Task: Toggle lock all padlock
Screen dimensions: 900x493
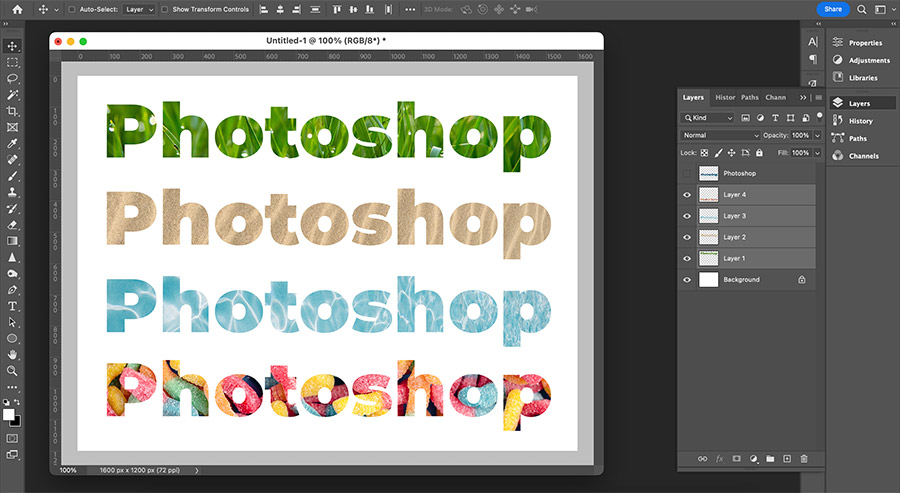Action: pyautogui.click(x=759, y=153)
